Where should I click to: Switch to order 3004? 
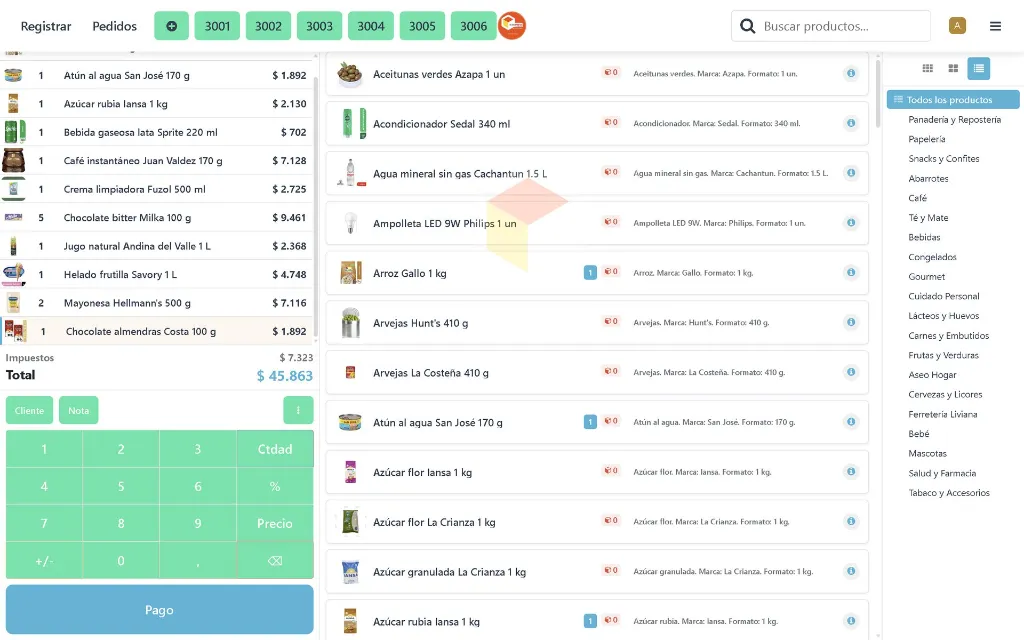[371, 26]
